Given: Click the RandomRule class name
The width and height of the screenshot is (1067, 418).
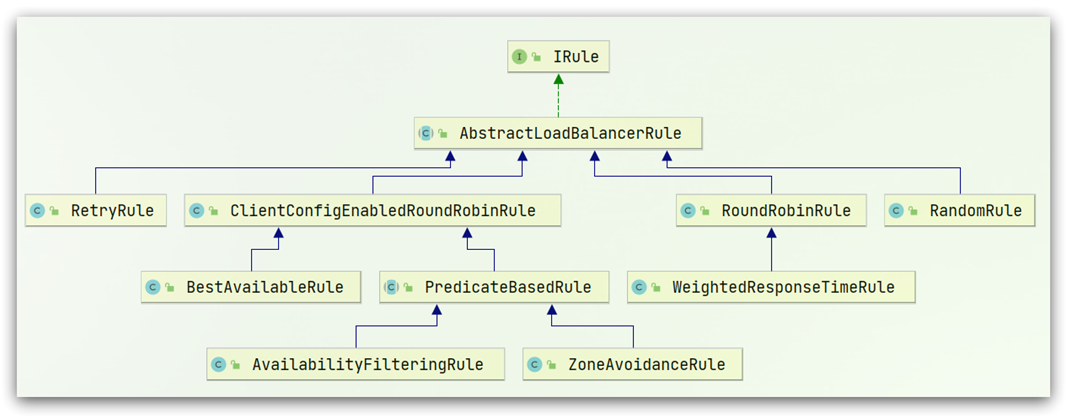Looking at the screenshot, I should (x=975, y=211).
